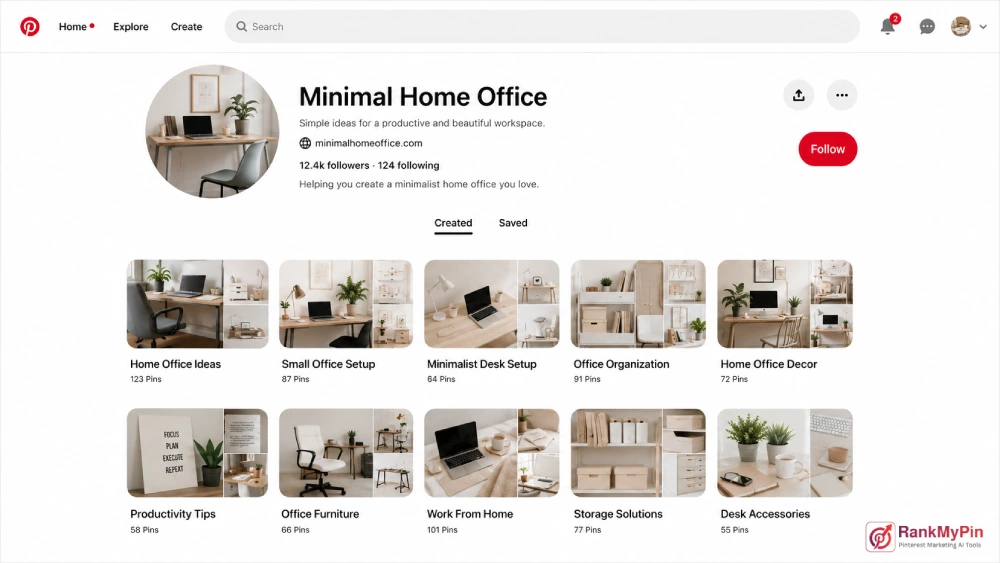1000x563 pixels.
Task: Switch to the Saved tab
Action: 513,223
